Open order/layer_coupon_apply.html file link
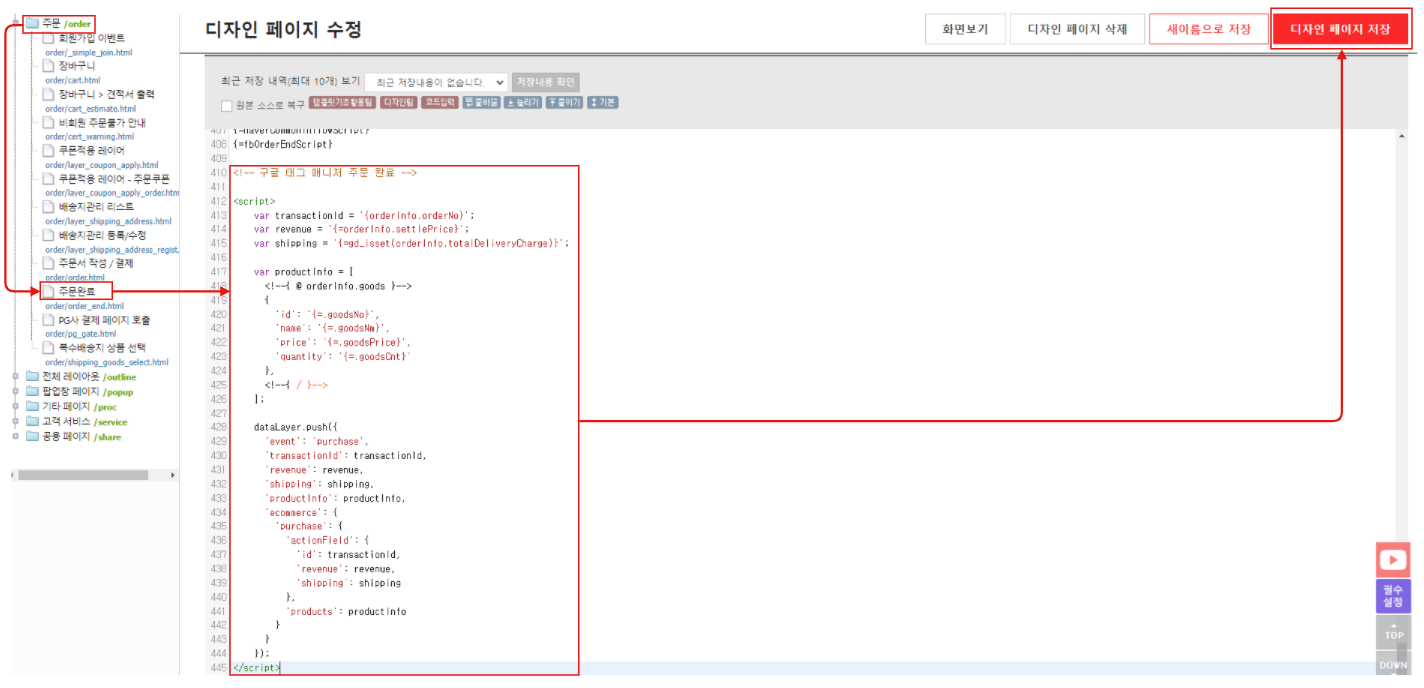 pyautogui.click(x=101, y=165)
